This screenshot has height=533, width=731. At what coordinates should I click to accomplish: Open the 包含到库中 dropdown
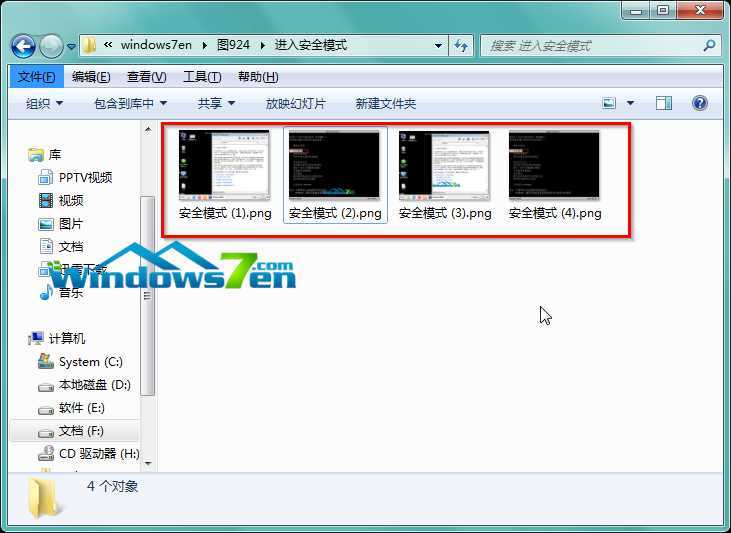(x=130, y=103)
